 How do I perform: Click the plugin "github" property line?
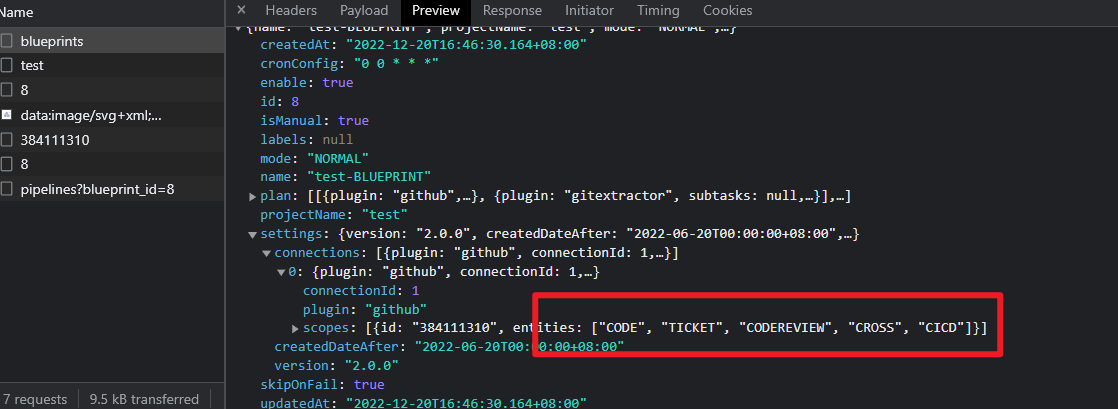tap(365, 310)
